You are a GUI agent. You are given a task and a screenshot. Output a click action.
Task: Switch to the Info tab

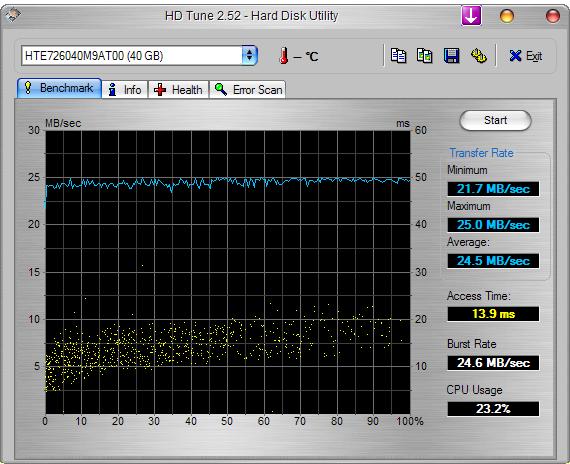tap(125, 89)
